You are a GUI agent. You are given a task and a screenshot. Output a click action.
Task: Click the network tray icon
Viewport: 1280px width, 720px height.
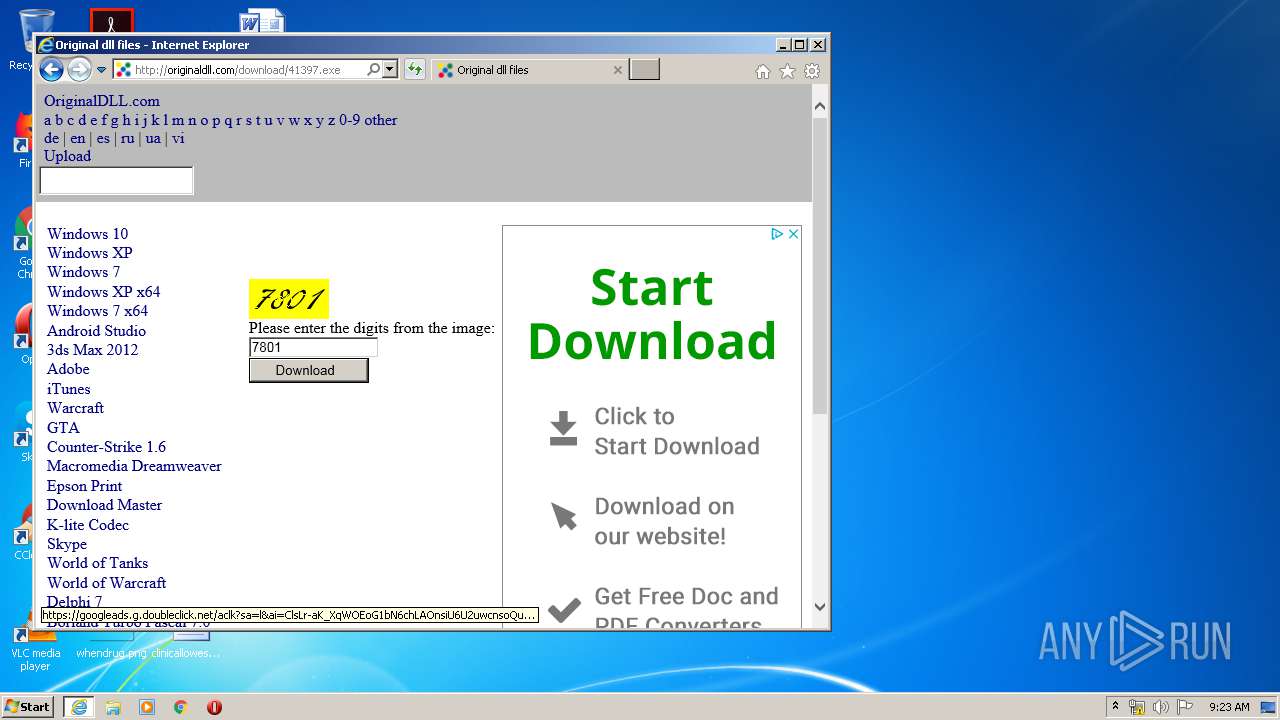1137,707
